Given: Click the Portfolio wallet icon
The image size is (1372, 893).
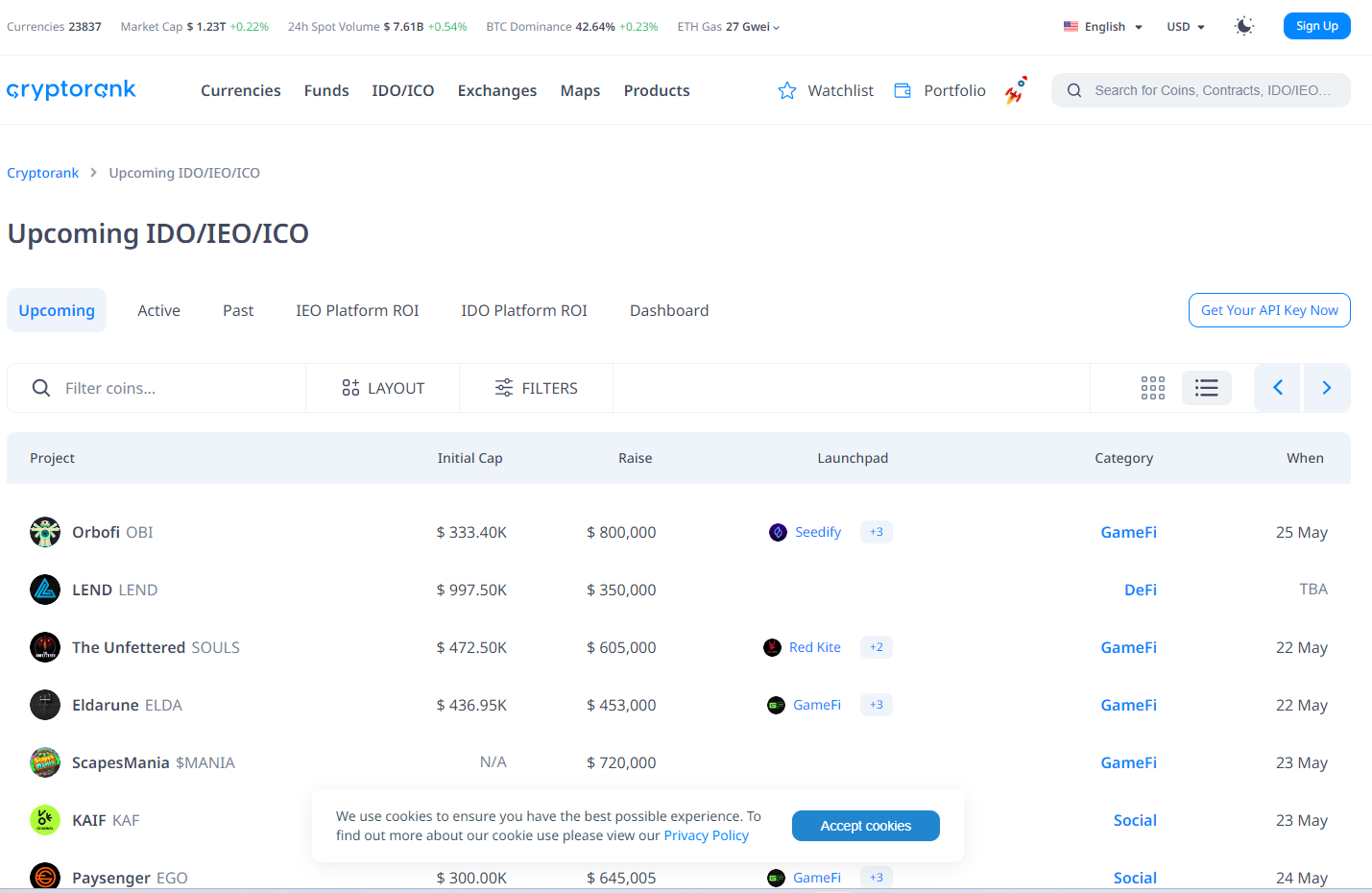Looking at the screenshot, I should [903, 90].
